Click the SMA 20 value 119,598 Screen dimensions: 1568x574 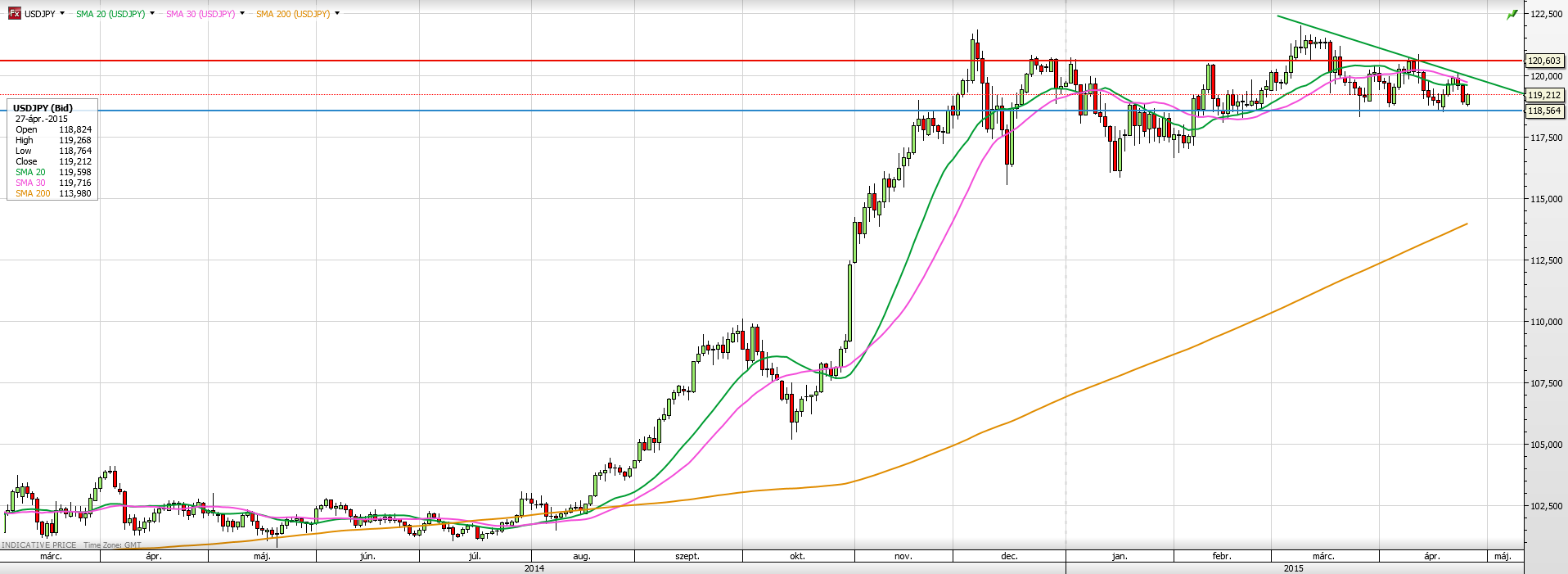click(75, 172)
